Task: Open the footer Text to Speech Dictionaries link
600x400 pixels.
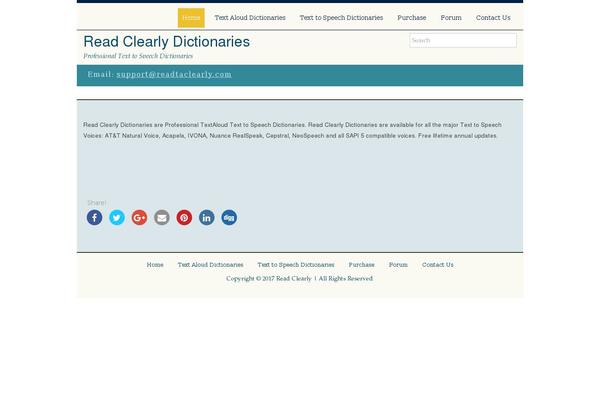Action: [296, 264]
